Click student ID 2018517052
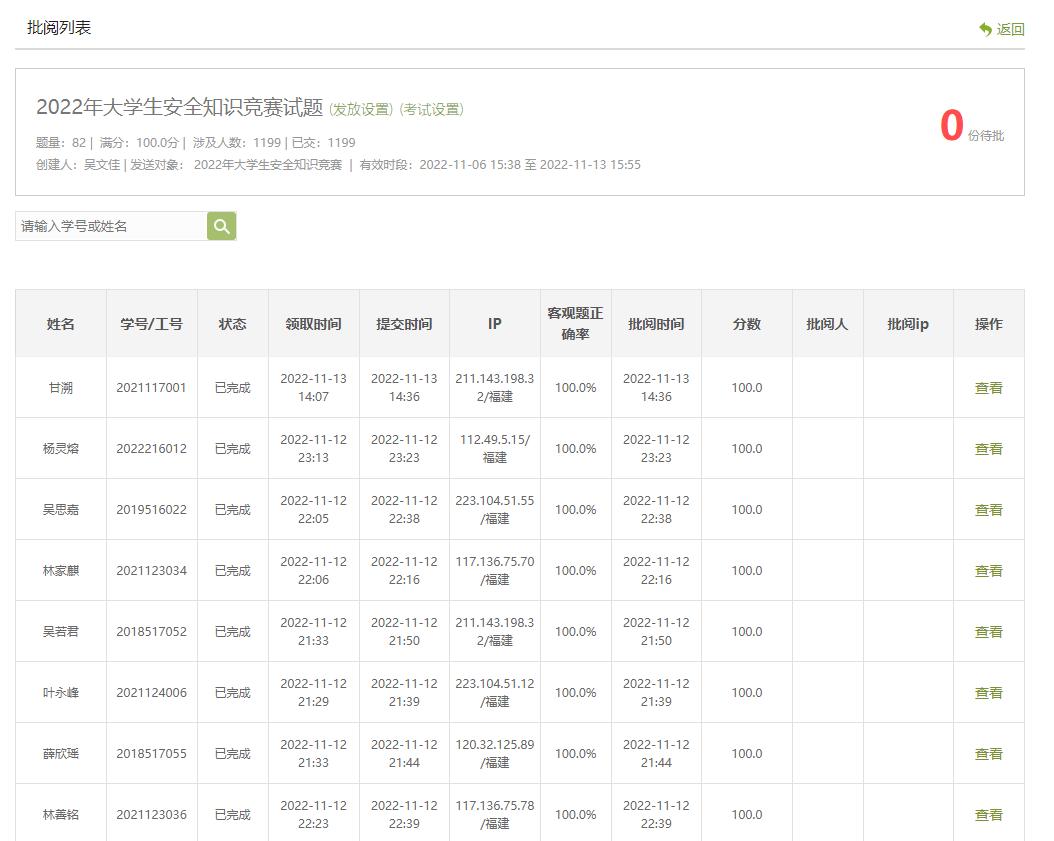1054x841 pixels. (x=151, y=632)
